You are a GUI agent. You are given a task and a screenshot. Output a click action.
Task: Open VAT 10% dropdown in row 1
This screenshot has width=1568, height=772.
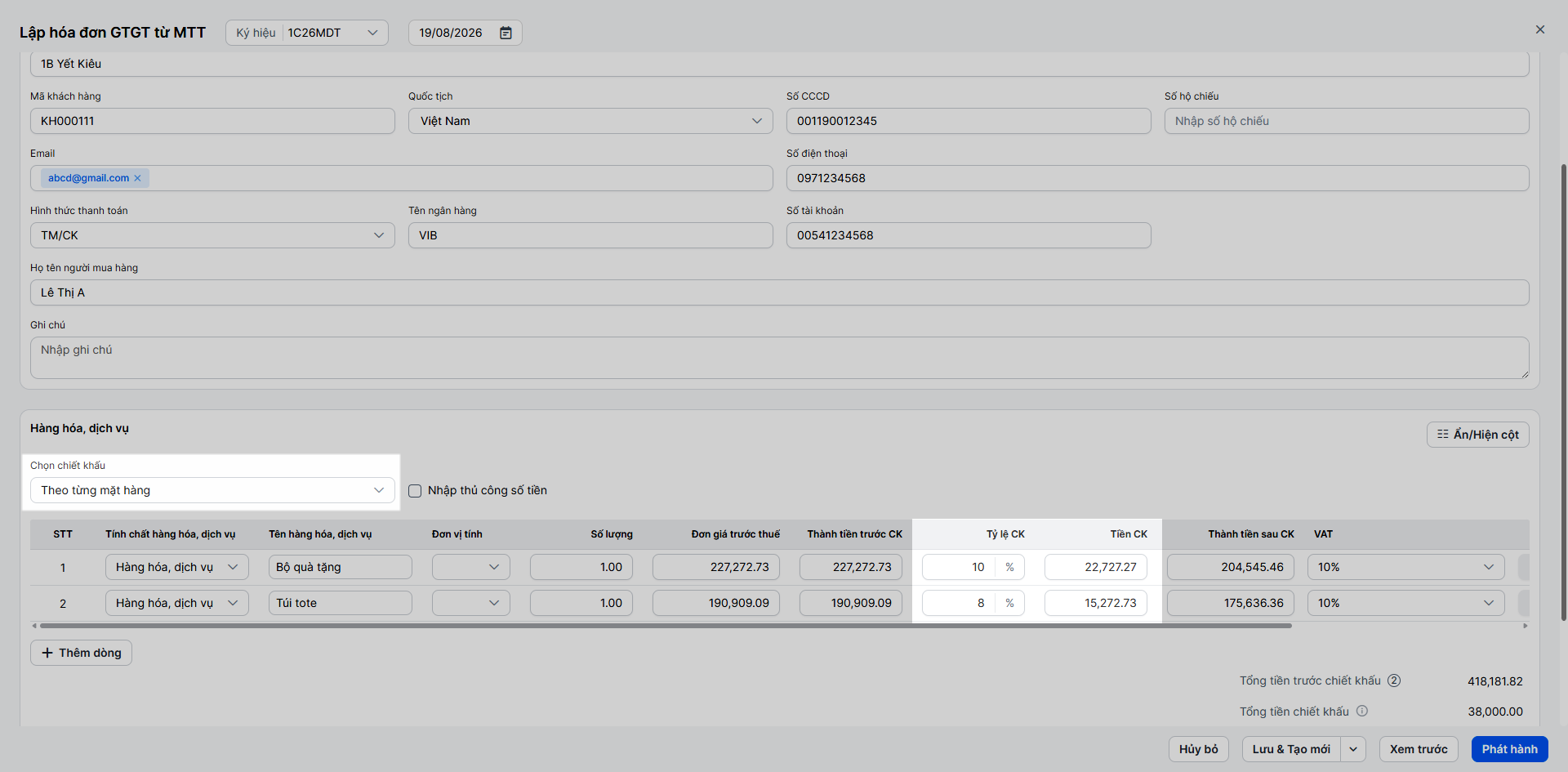point(1405,567)
